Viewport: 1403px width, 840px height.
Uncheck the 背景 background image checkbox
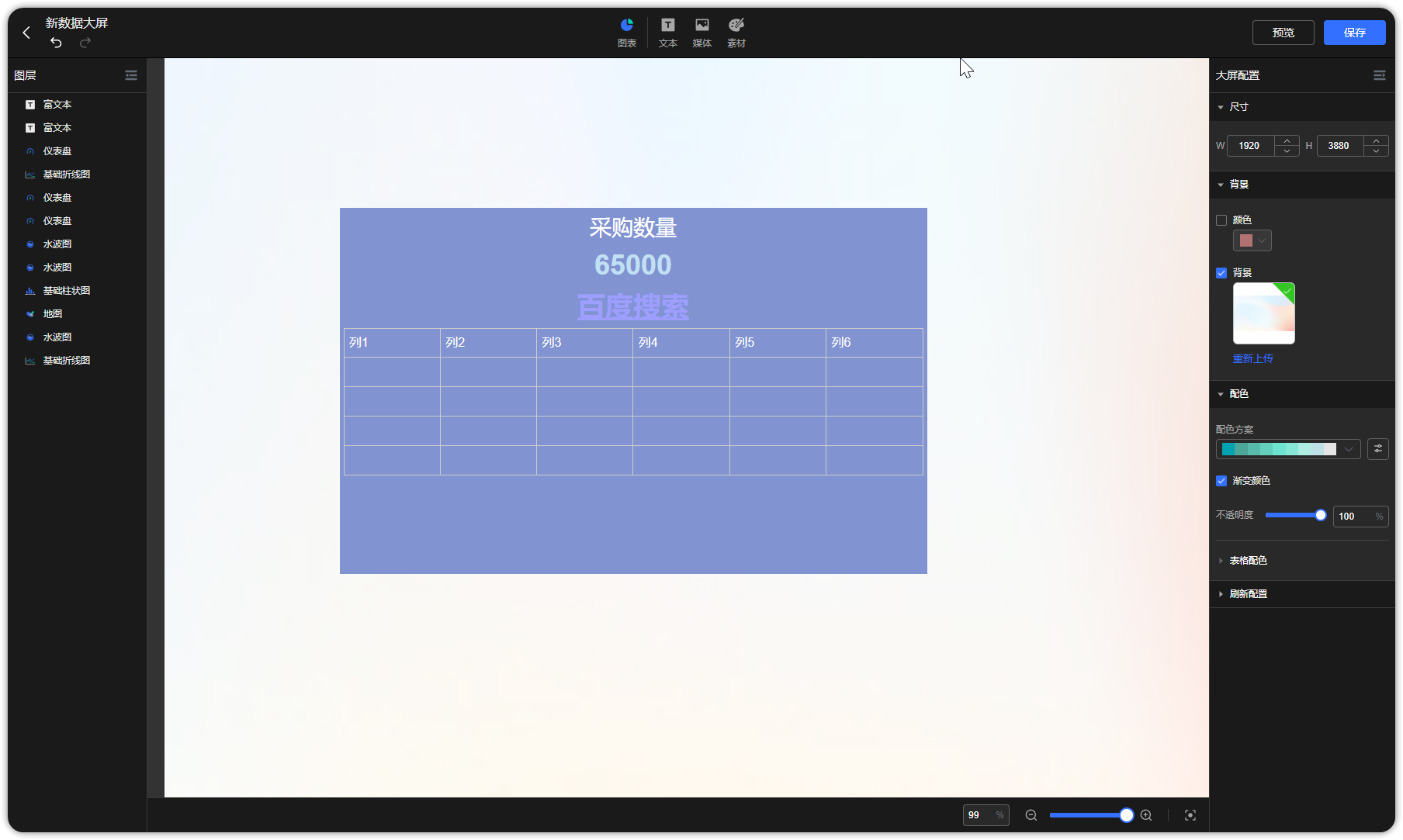pos(1221,273)
